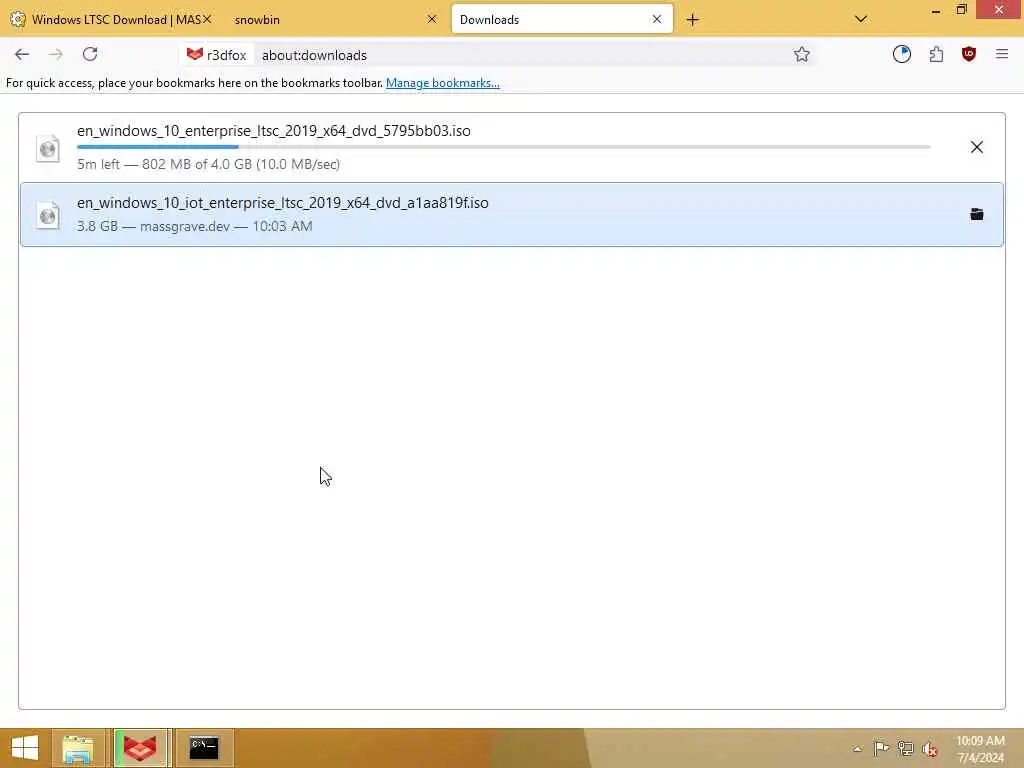Viewport: 1024px width, 768px height.
Task: Restore down the browser window
Action: (961, 10)
